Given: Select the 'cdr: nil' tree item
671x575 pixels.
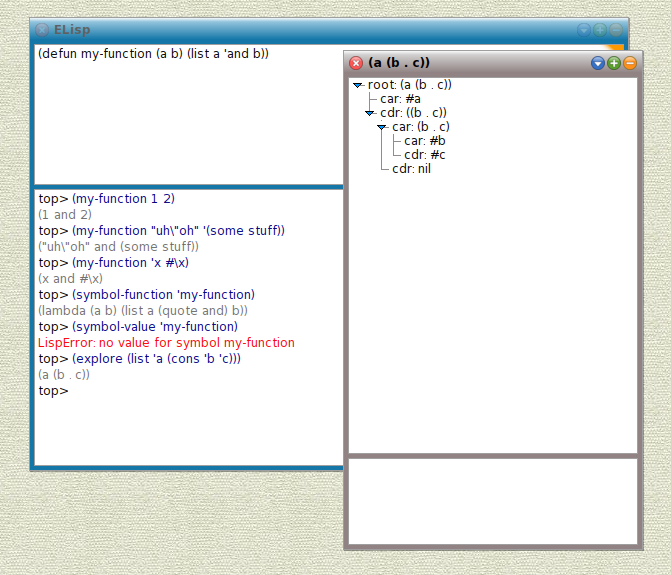Looking at the screenshot, I should tap(411, 169).
